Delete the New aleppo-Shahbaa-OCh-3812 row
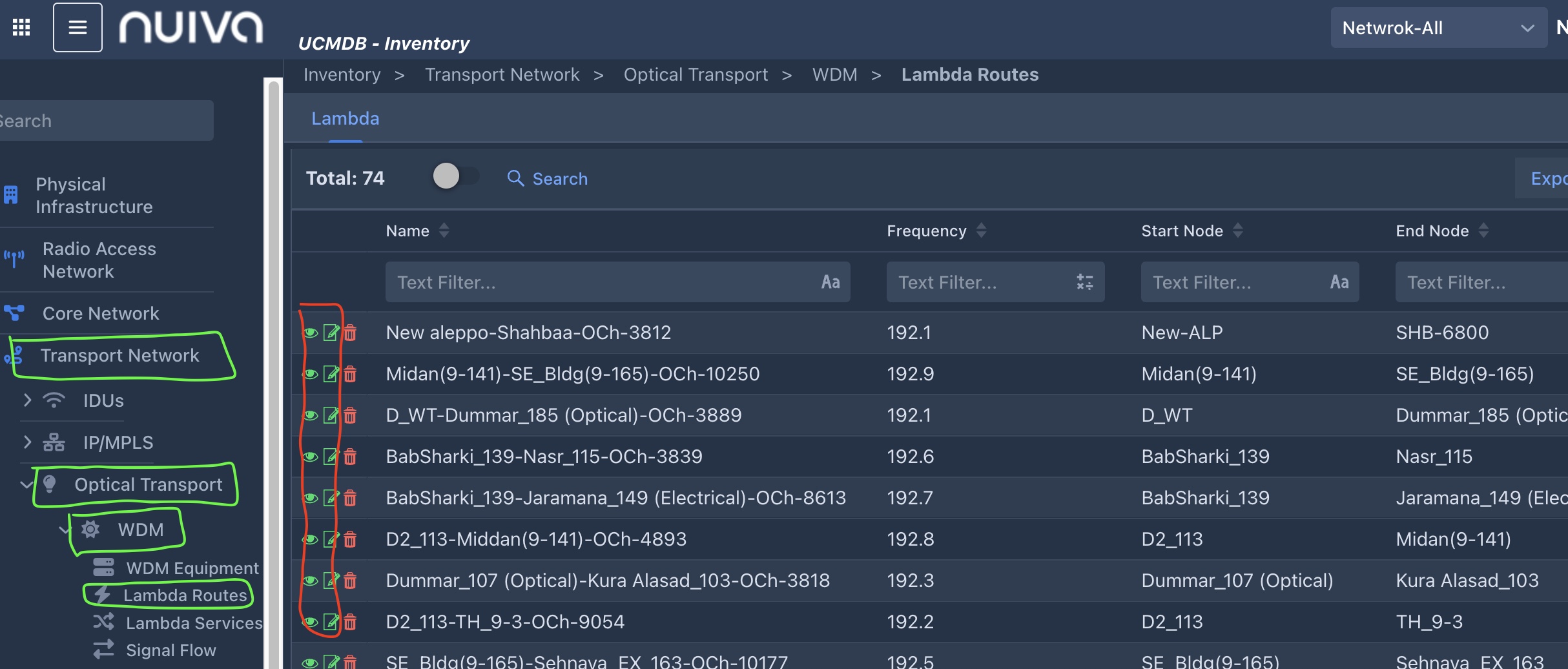 (350, 333)
